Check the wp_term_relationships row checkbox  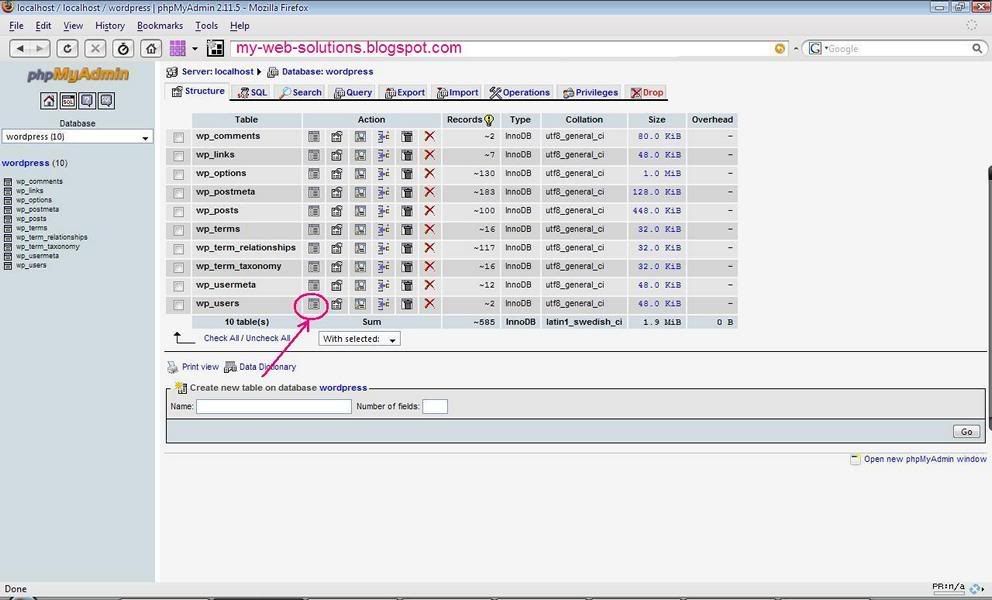click(178, 249)
